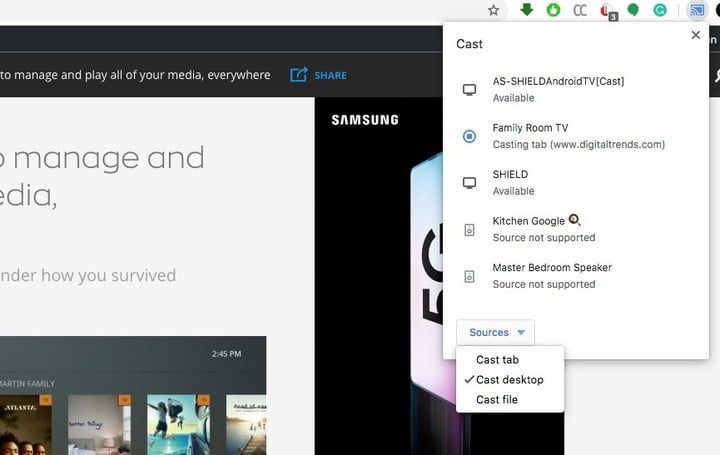Click the Grammarly extension icon

660,11
